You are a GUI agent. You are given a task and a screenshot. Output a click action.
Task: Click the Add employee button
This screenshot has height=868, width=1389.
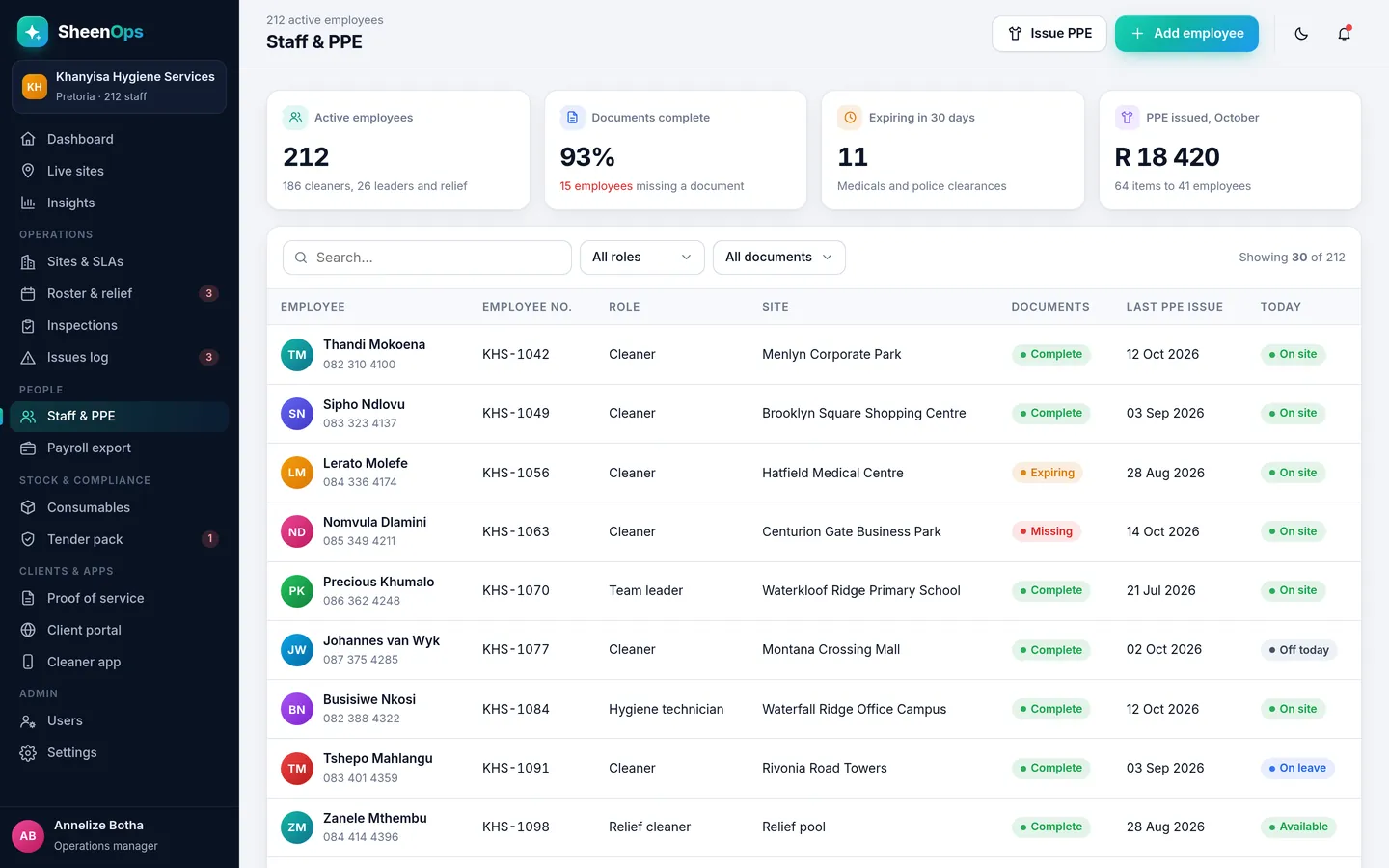point(1186,34)
